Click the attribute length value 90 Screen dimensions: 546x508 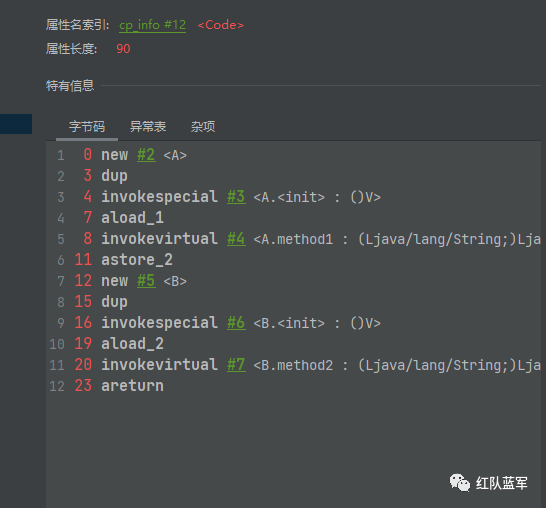(123, 49)
